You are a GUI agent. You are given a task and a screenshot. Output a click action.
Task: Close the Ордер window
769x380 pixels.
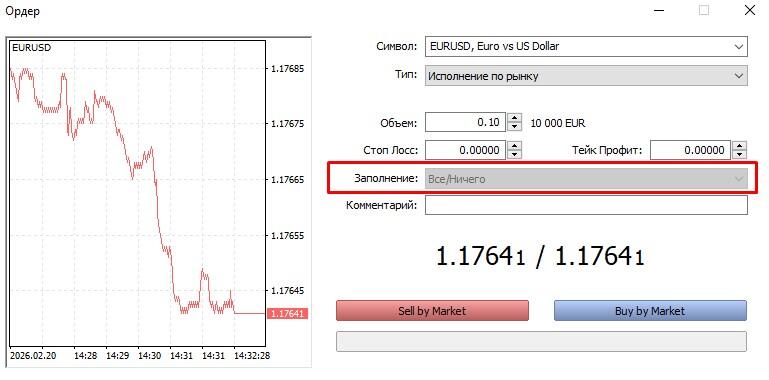tap(749, 10)
